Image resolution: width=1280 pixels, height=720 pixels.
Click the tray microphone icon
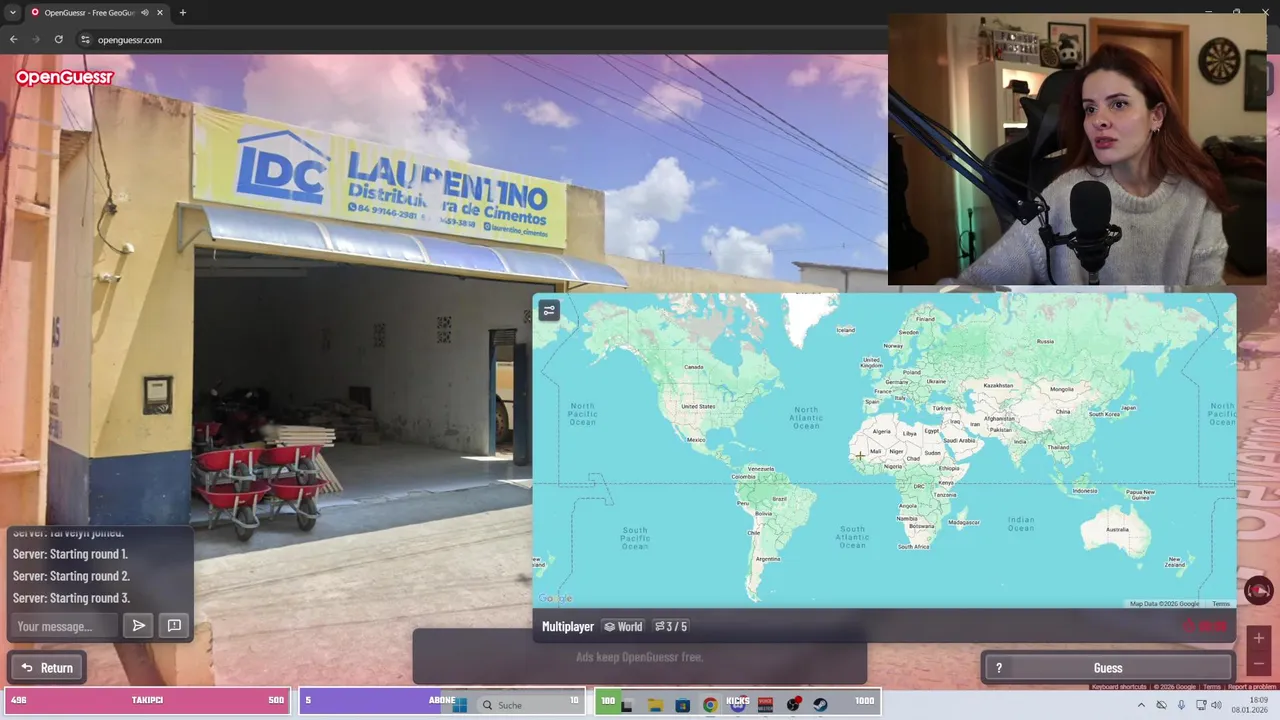(1181, 705)
